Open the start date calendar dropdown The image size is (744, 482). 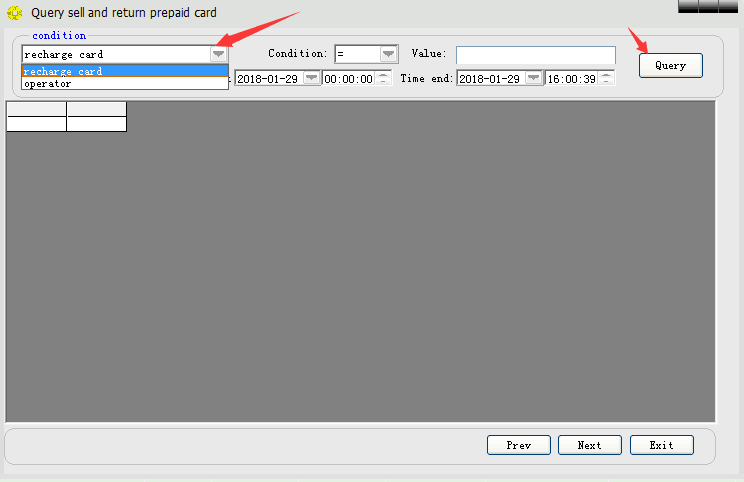[311, 78]
